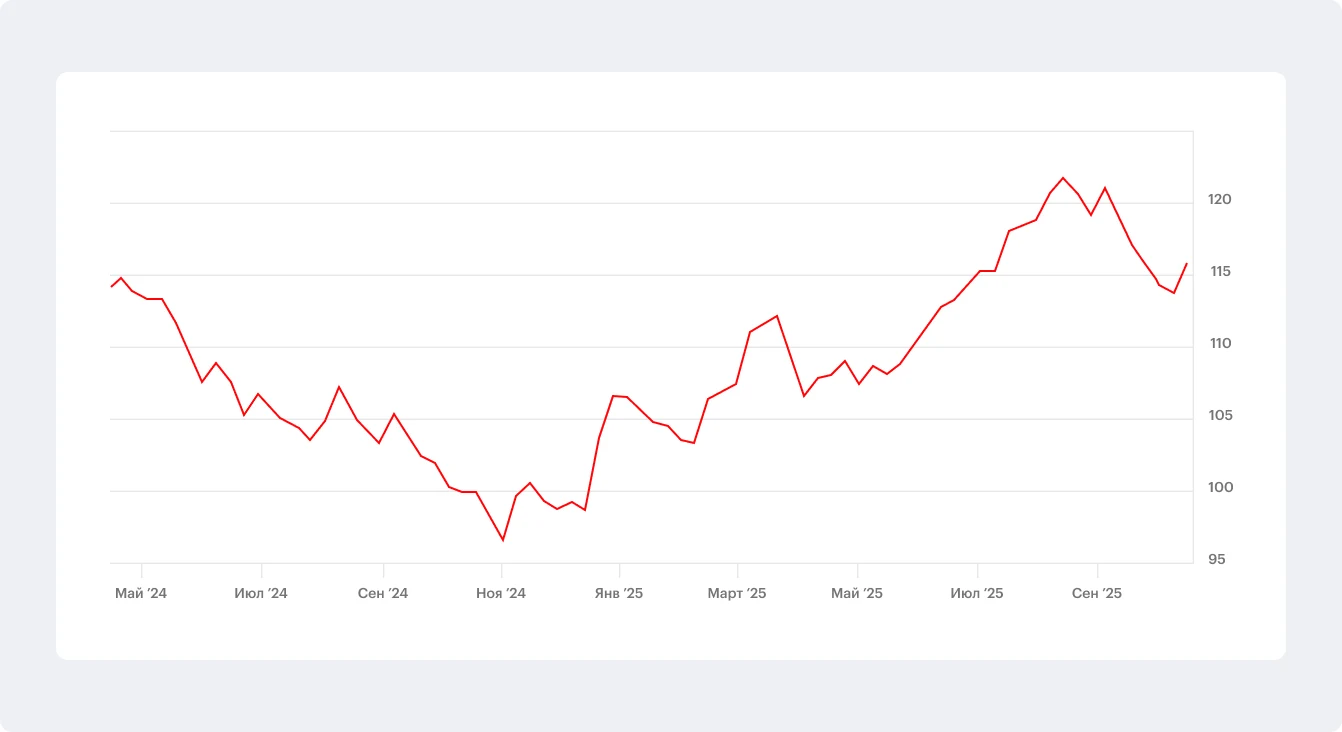Viewport: 1342px width, 732px height.
Task: Pick the Ноя '24 date label
Action: tap(501, 593)
